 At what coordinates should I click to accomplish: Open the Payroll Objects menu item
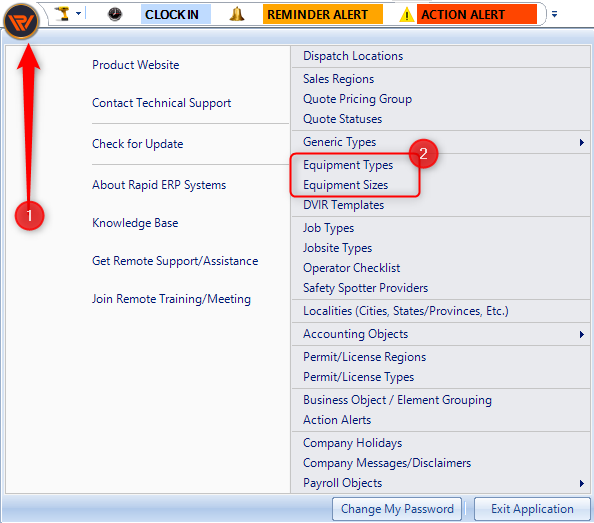441,483
